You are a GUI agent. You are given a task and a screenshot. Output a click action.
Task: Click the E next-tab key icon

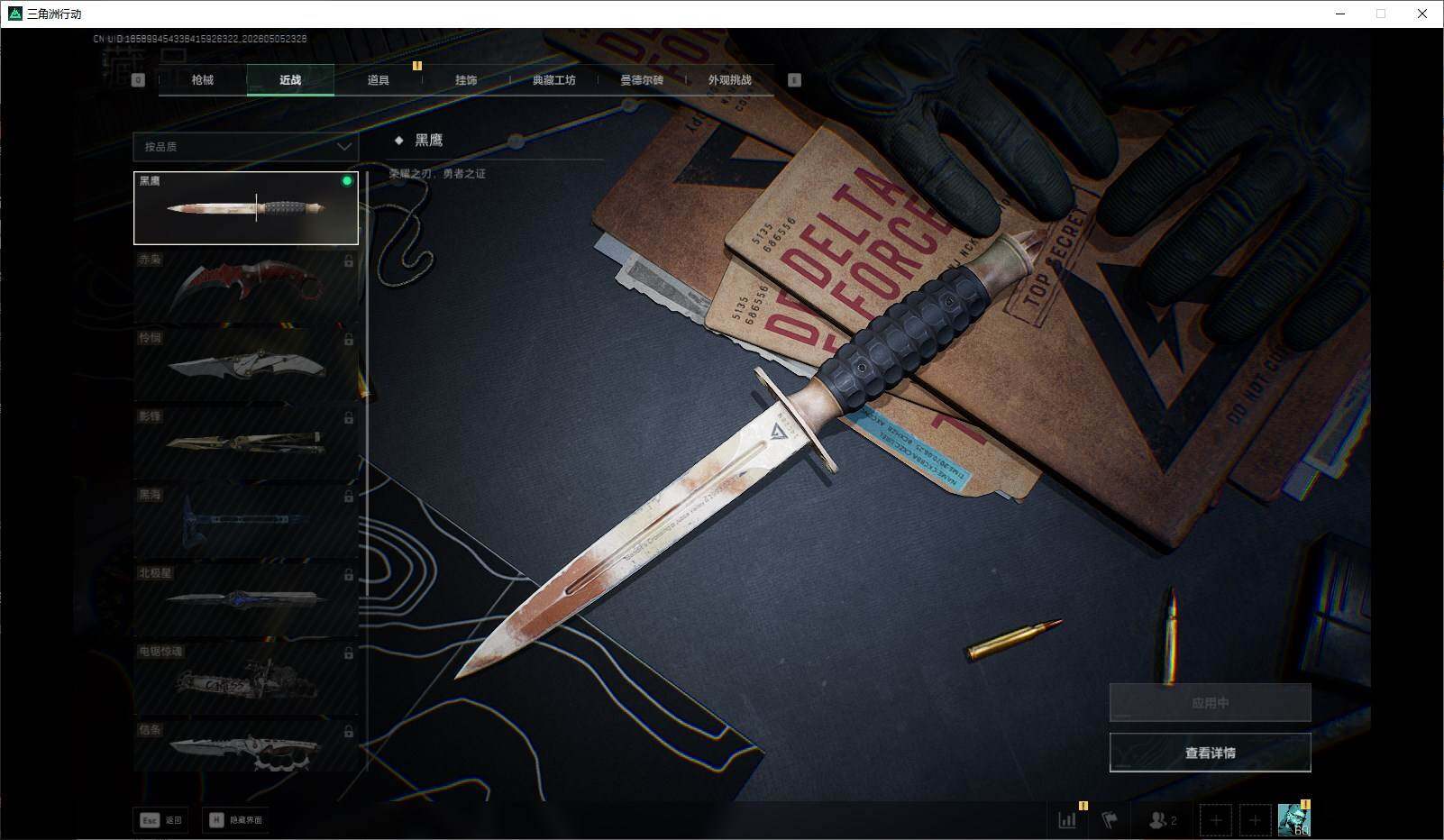pos(794,80)
